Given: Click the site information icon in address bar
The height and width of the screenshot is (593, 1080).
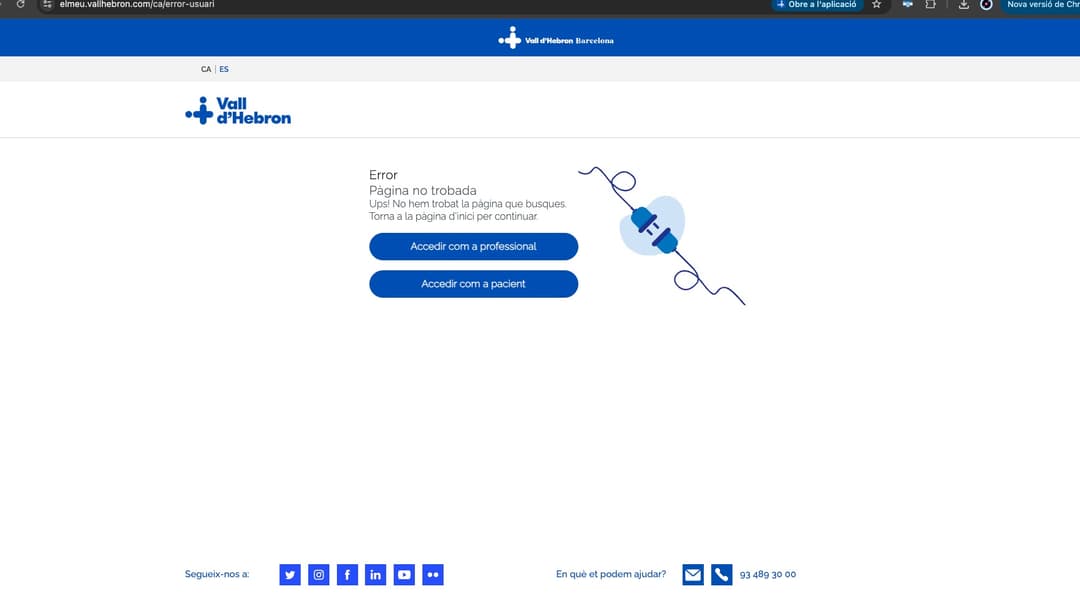Looking at the screenshot, I should [46, 5].
